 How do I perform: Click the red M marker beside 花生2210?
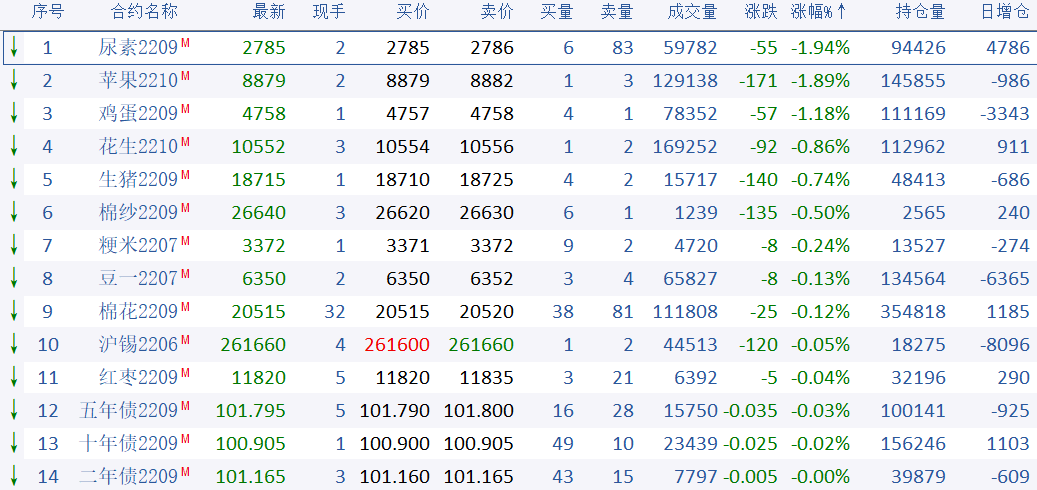(x=186, y=142)
